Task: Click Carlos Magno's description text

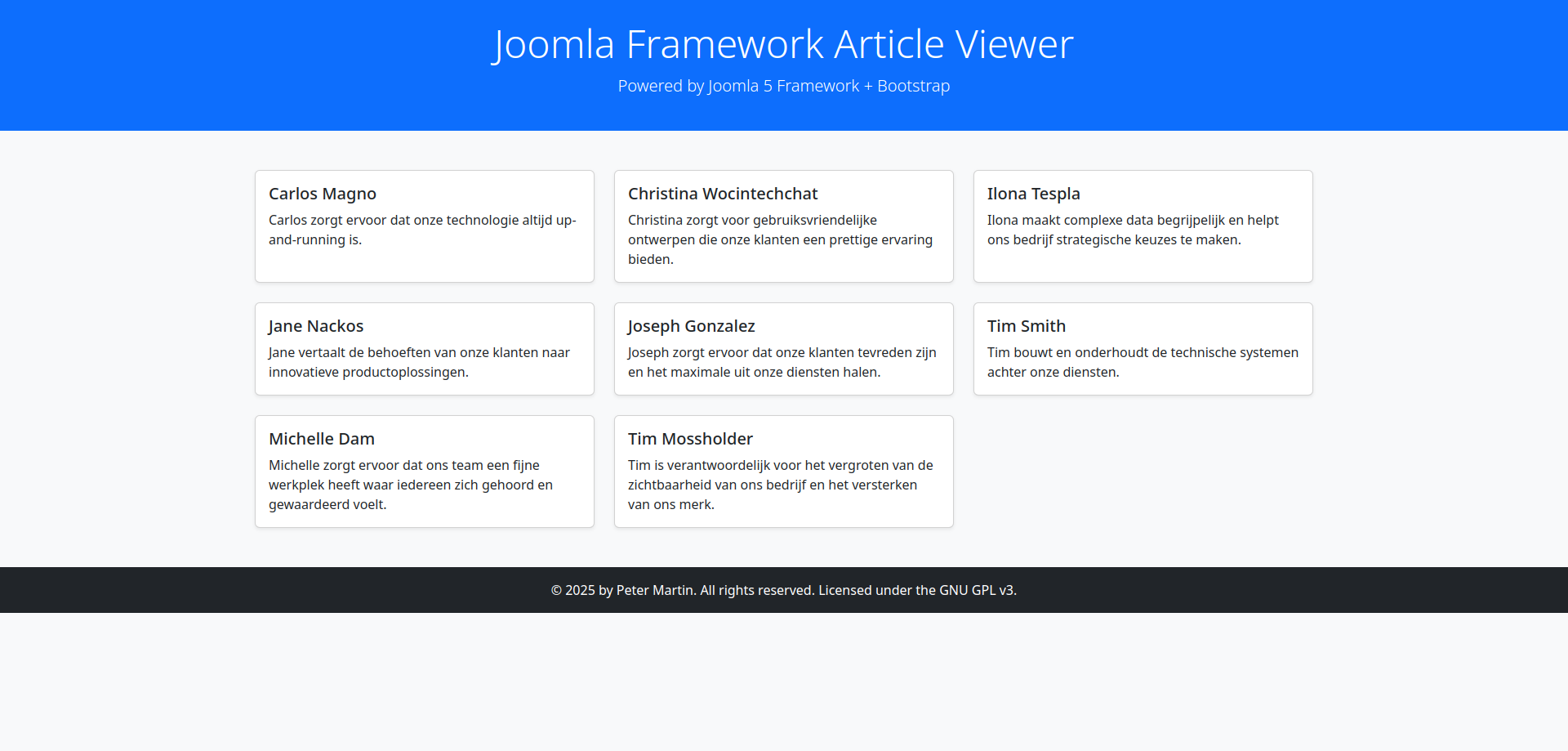Action: [422, 230]
